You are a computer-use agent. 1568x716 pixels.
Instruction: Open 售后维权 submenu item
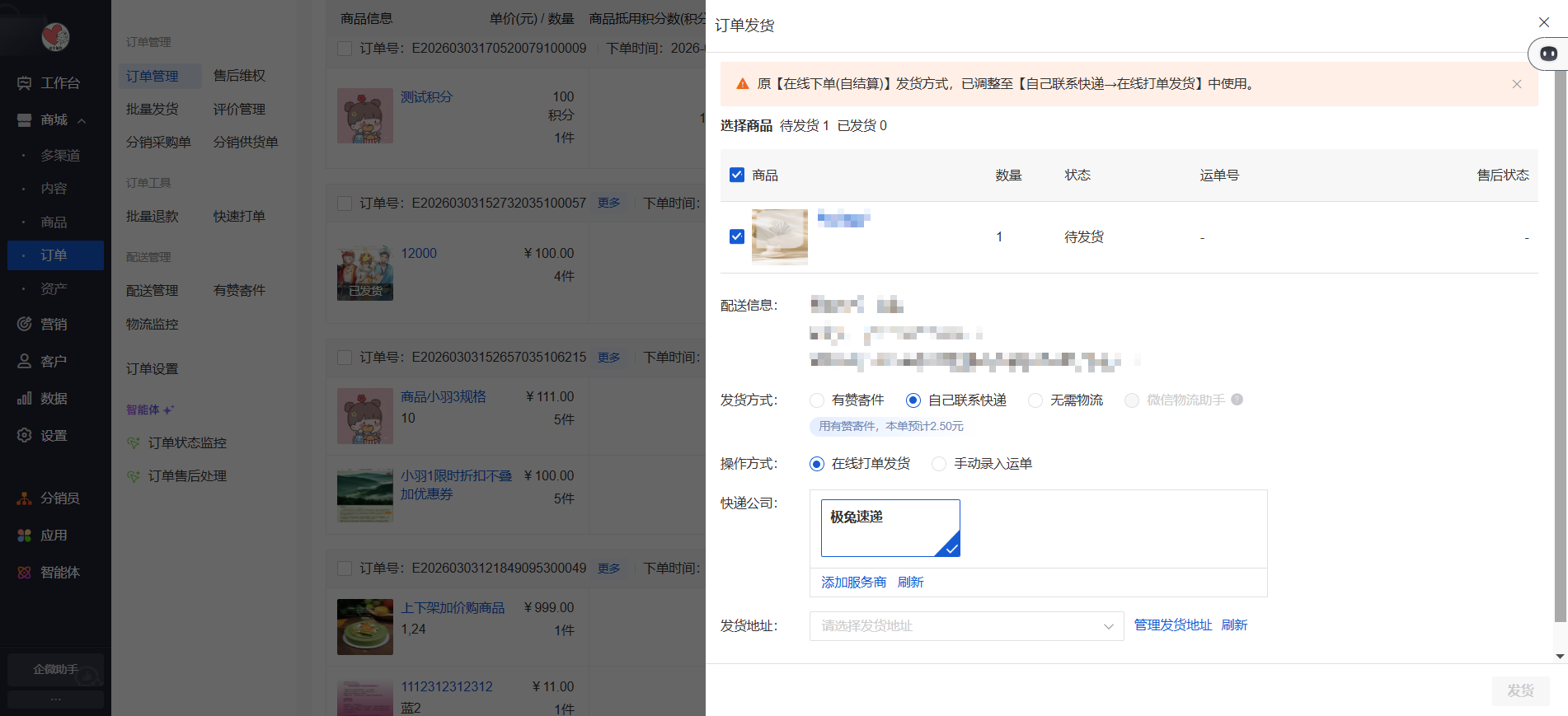pos(239,76)
